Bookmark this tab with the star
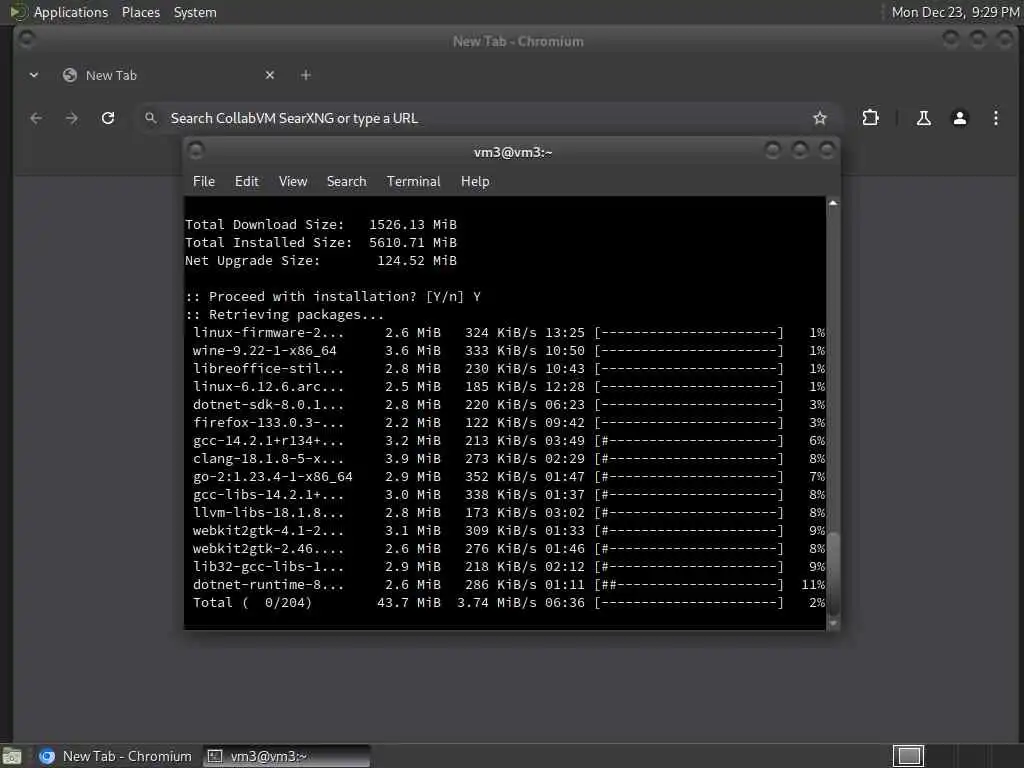This screenshot has width=1024, height=768. [x=820, y=118]
